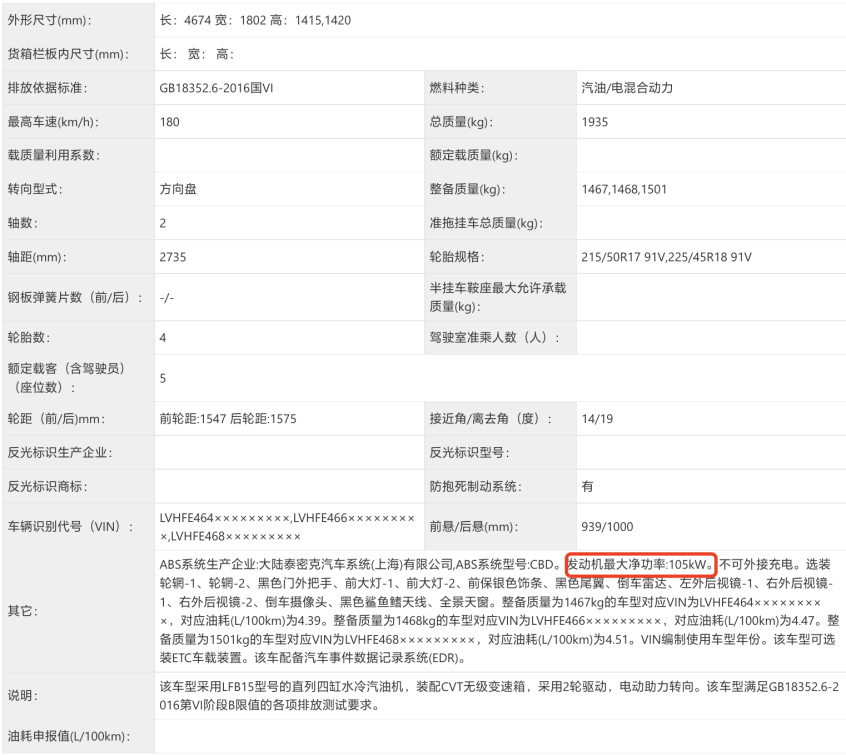Select the 方向盘 steering value

(x=178, y=189)
